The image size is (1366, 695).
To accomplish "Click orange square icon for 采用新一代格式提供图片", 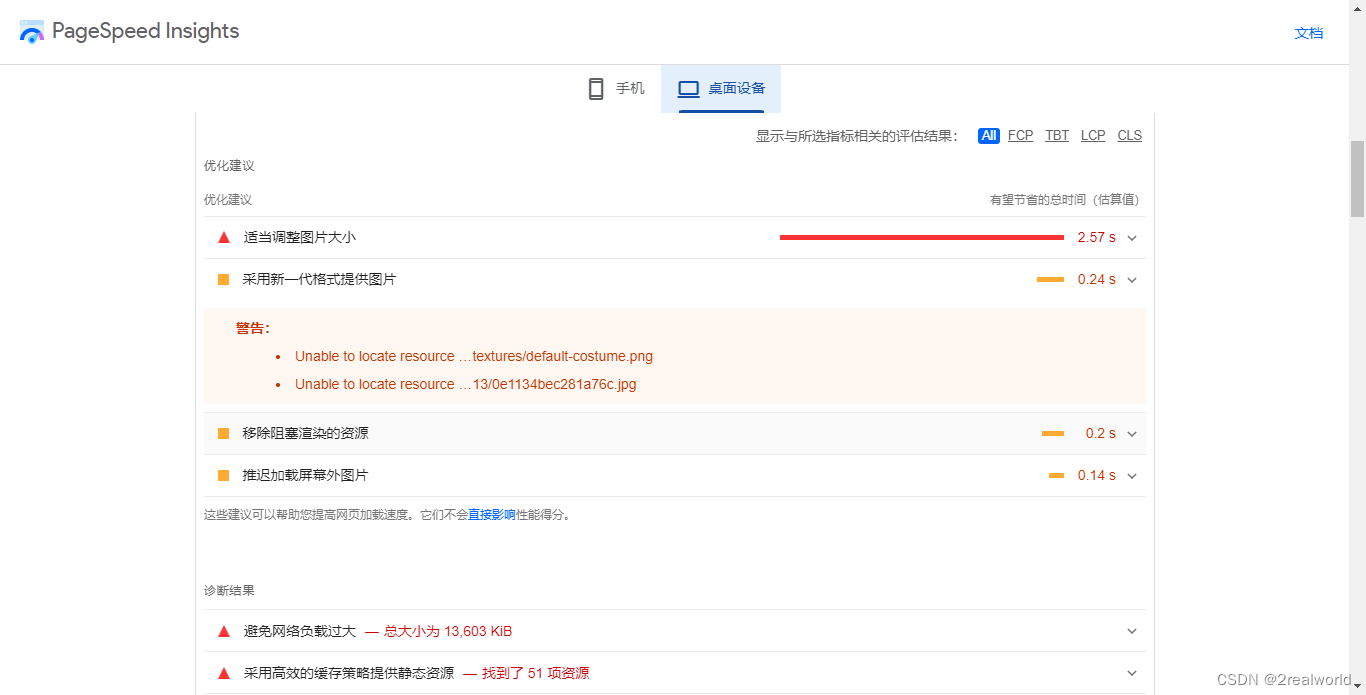I will point(223,279).
